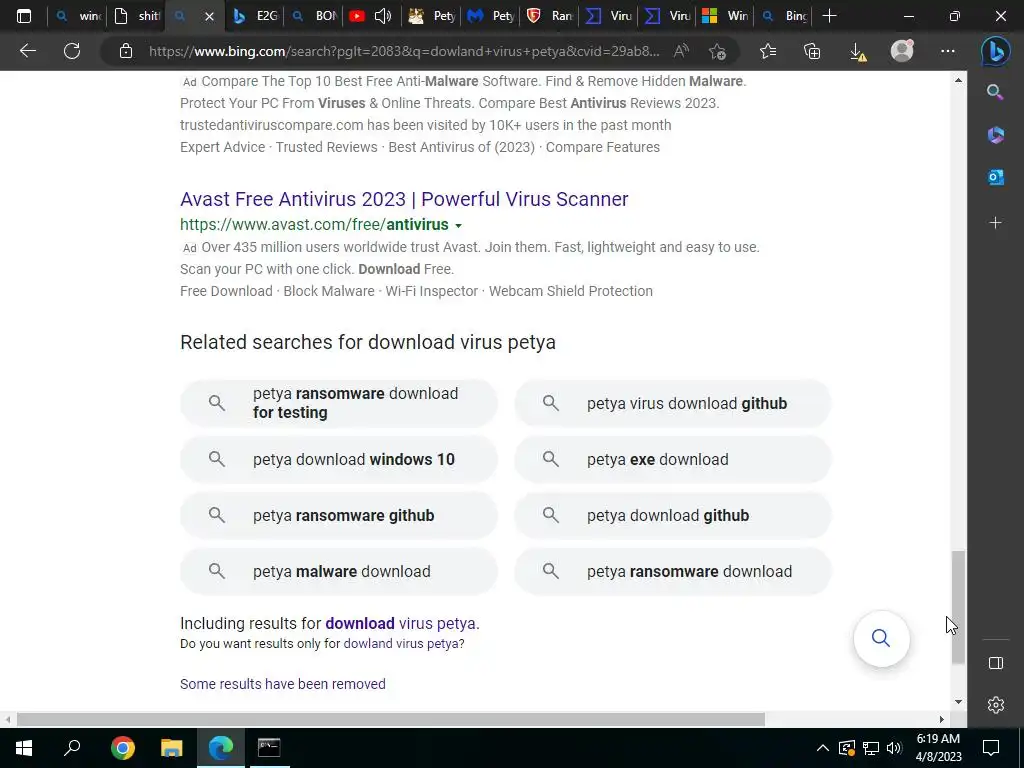Open the notification center

tap(991, 747)
